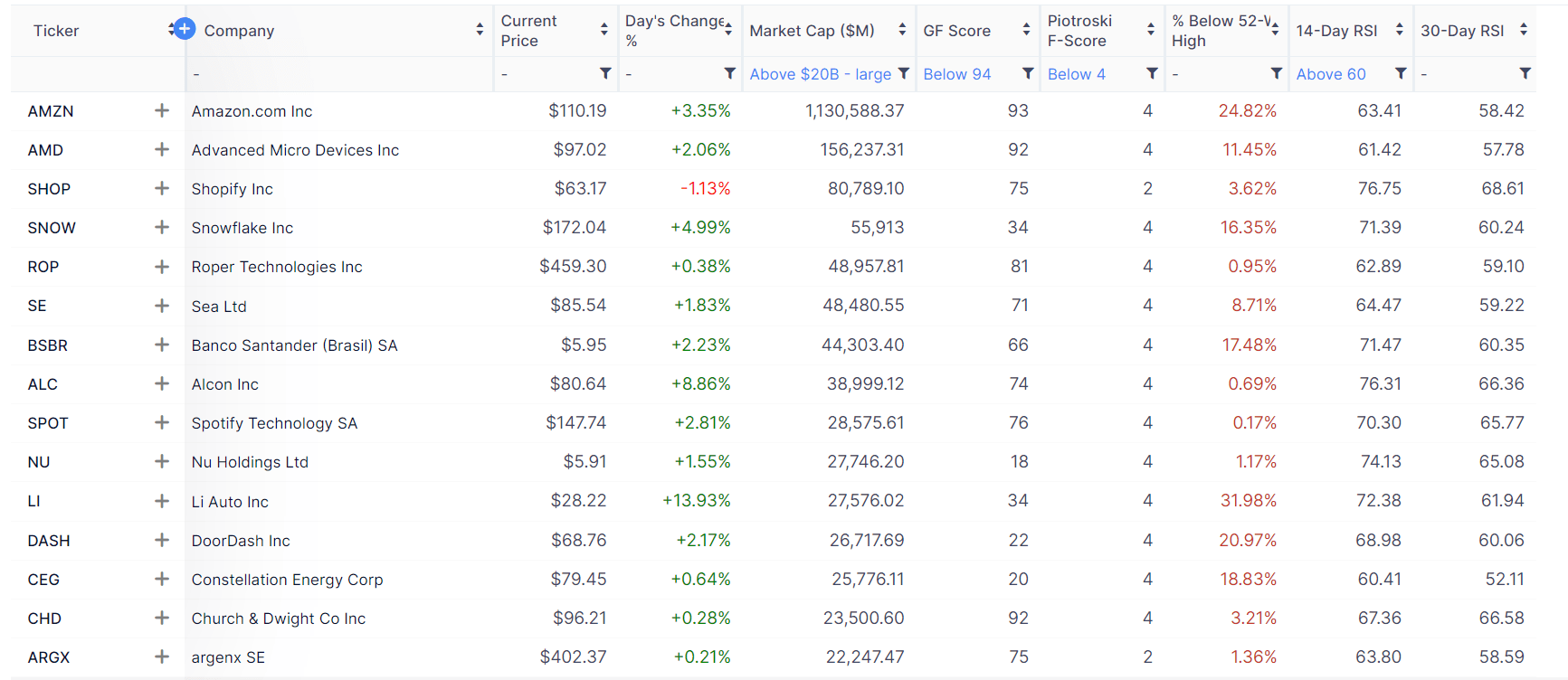Click Li Auto's +13.93% day change
This screenshot has width=1568, height=680.
697,500
